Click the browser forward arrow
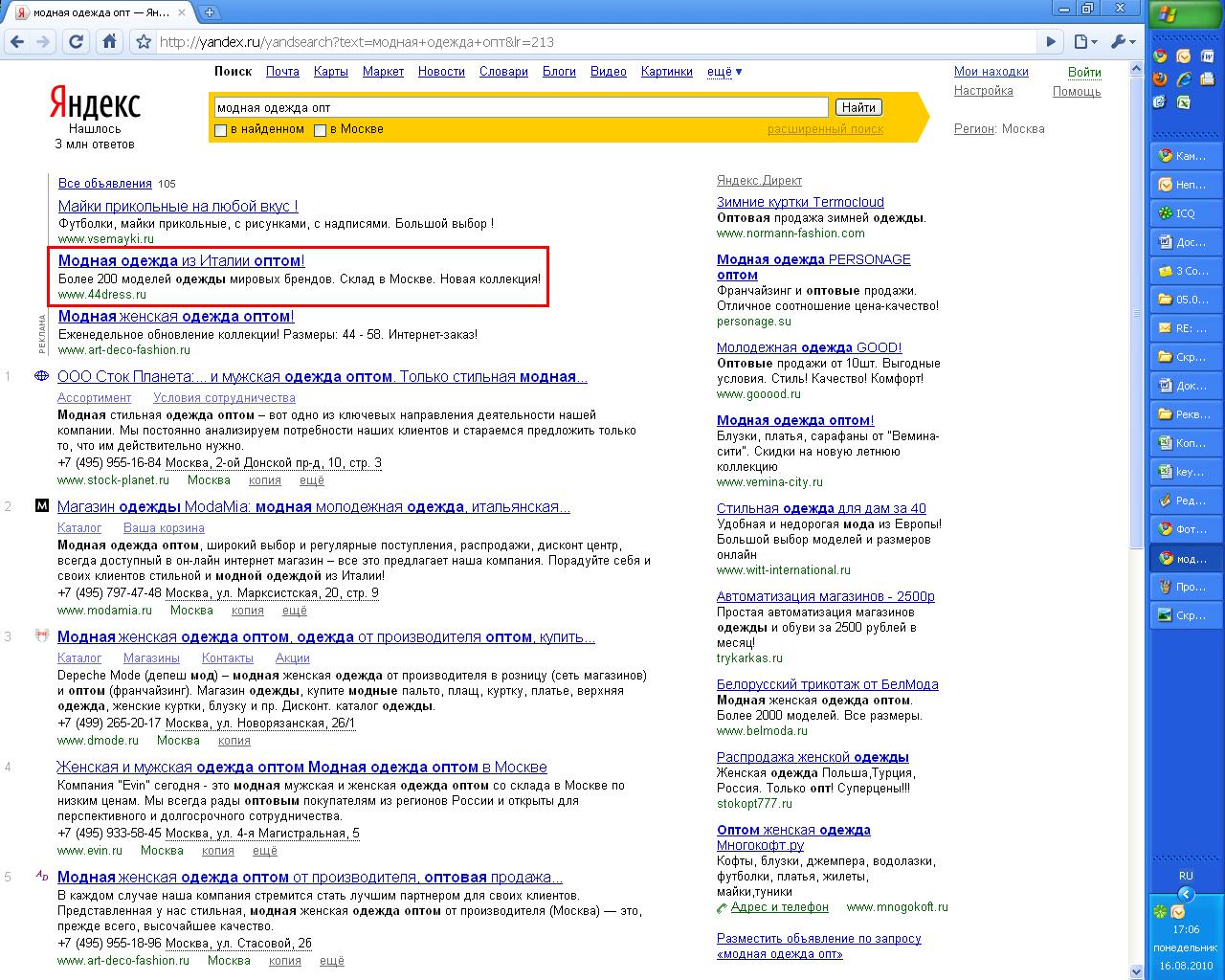1225x980 pixels. pos(44,41)
